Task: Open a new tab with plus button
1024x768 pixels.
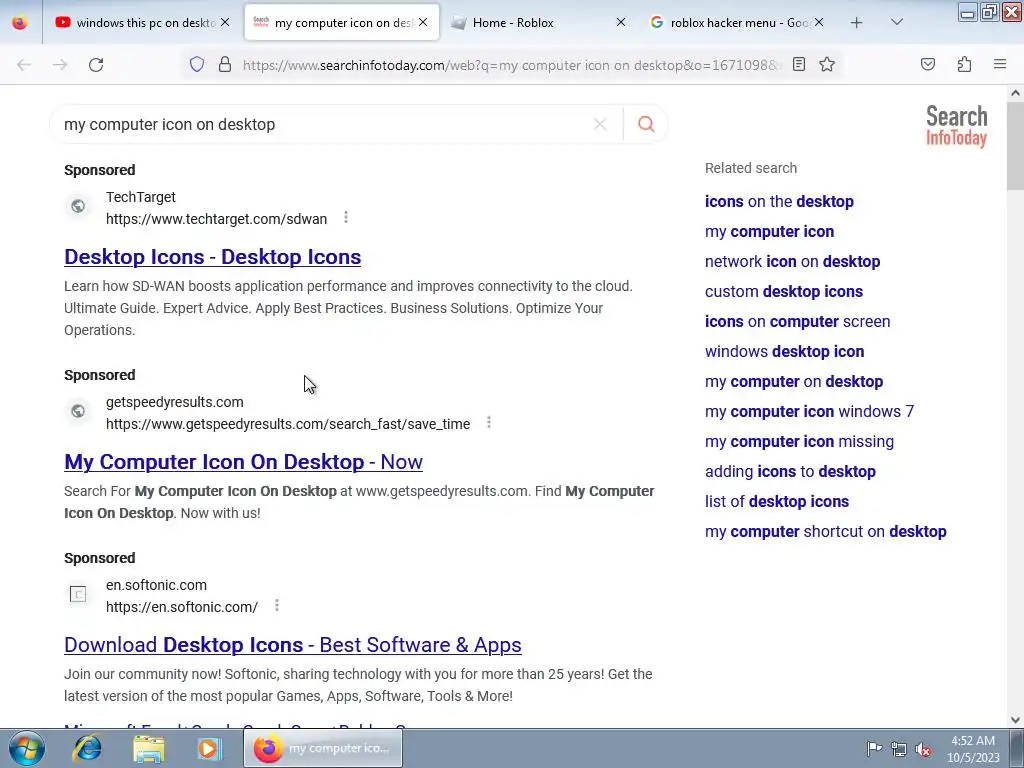Action: click(856, 23)
